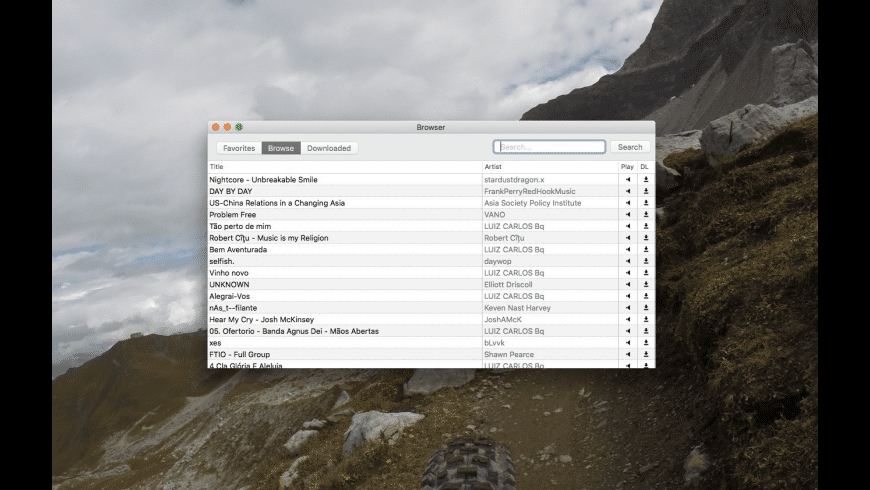Select artist 'Elliott Driscoll'
Viewport: 870px width, 490px height.
508,284
